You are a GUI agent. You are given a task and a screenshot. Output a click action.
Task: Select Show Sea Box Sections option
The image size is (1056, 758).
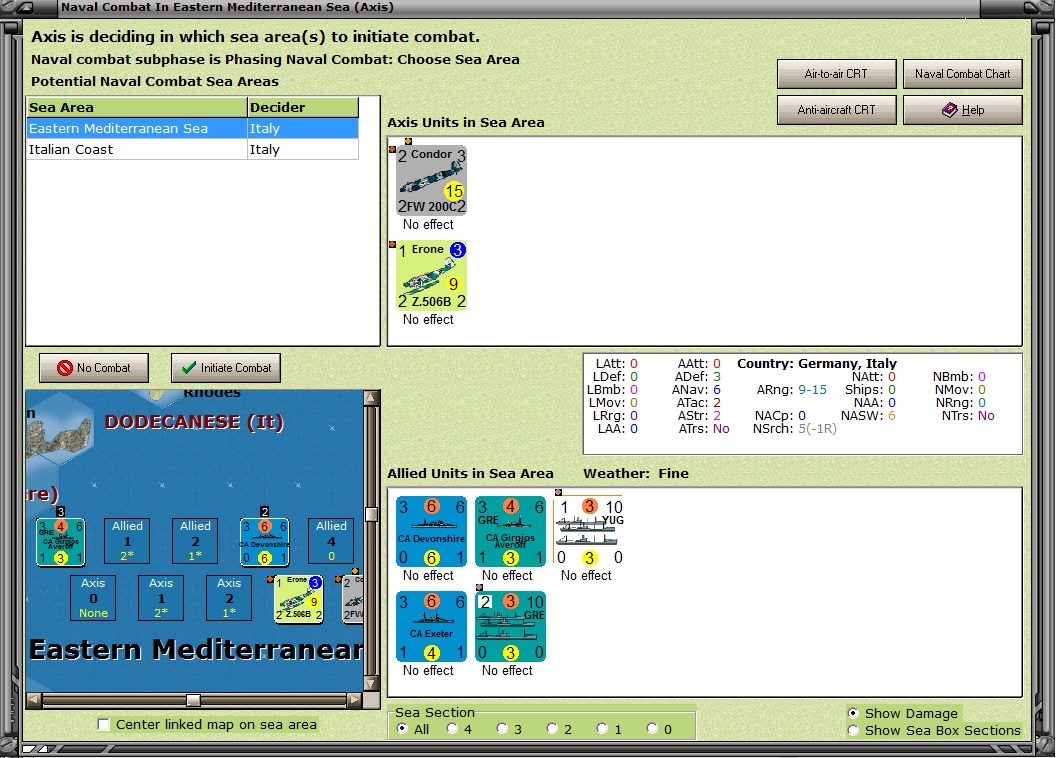tap(853, 730)
